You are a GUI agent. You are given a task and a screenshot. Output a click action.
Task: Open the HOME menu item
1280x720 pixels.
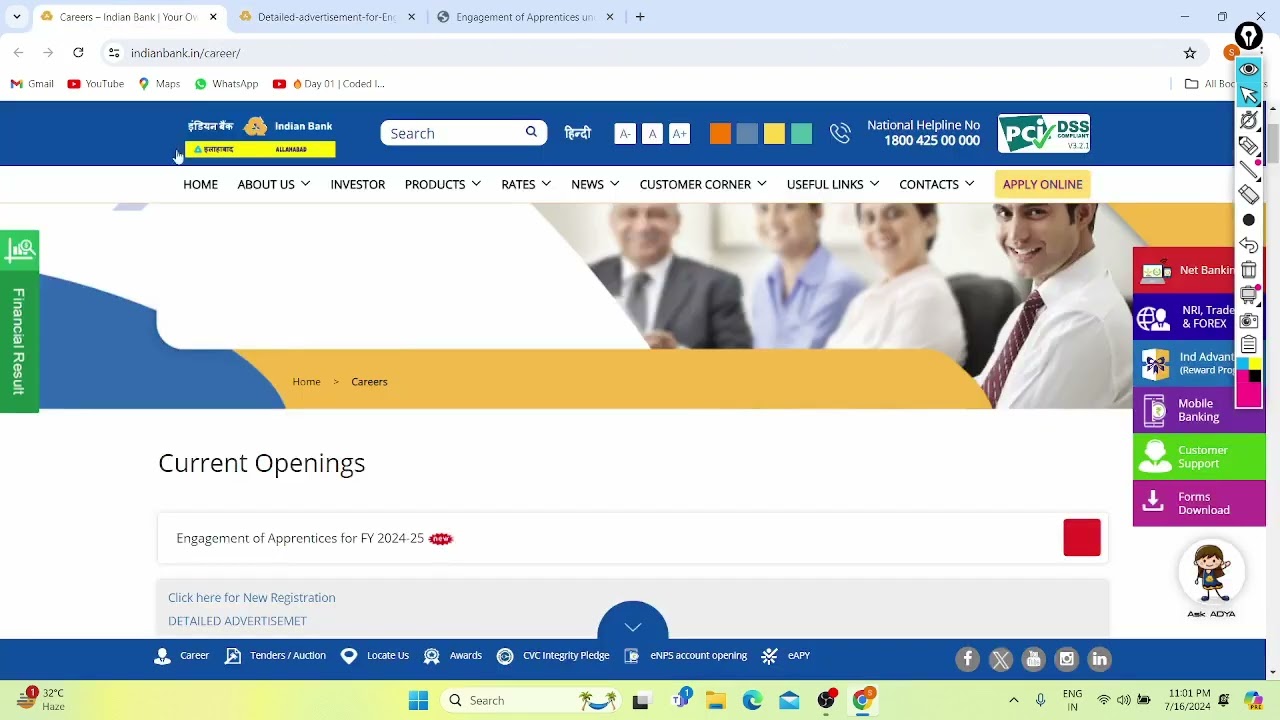coord(200,184)
